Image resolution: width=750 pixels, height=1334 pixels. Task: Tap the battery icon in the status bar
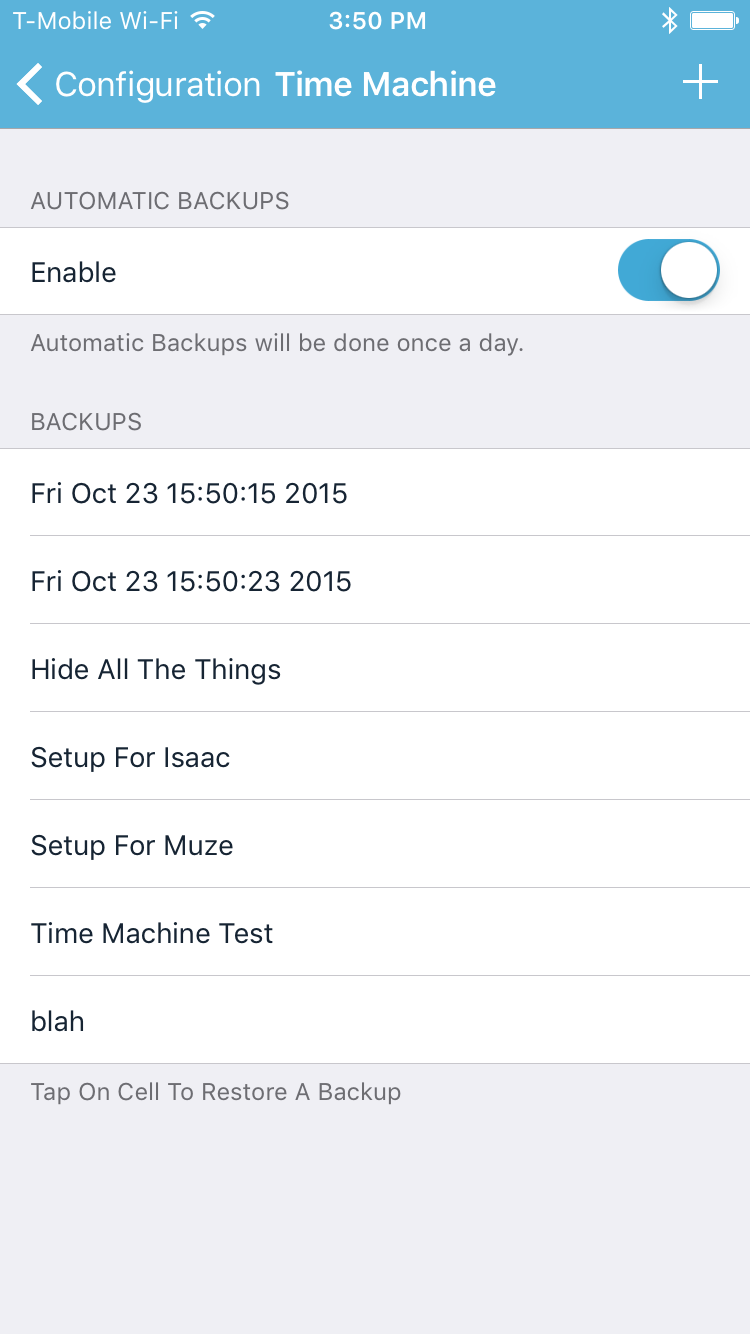[x=714, y=20]
